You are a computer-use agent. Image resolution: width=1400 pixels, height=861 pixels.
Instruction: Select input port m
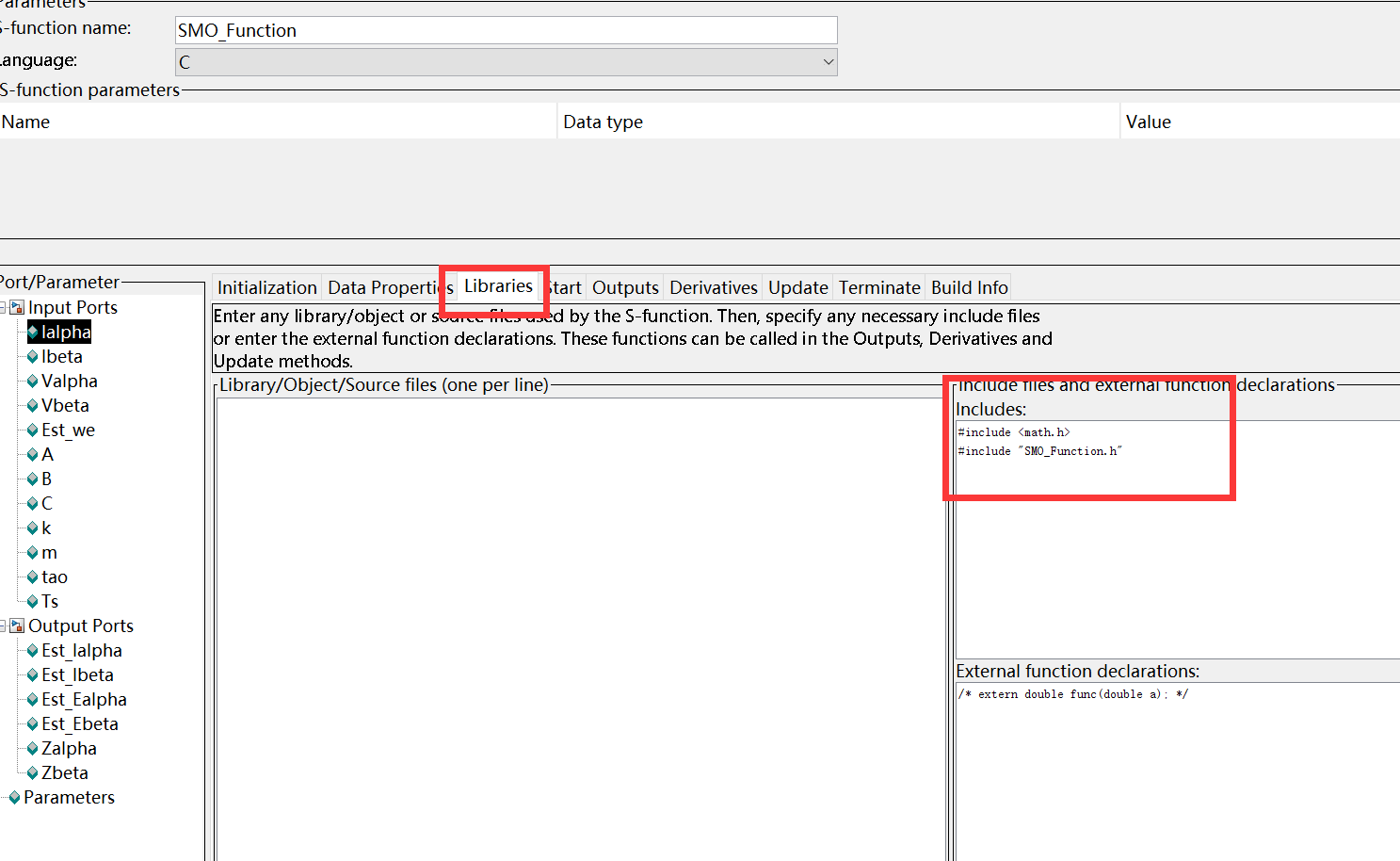coord(49,553)
